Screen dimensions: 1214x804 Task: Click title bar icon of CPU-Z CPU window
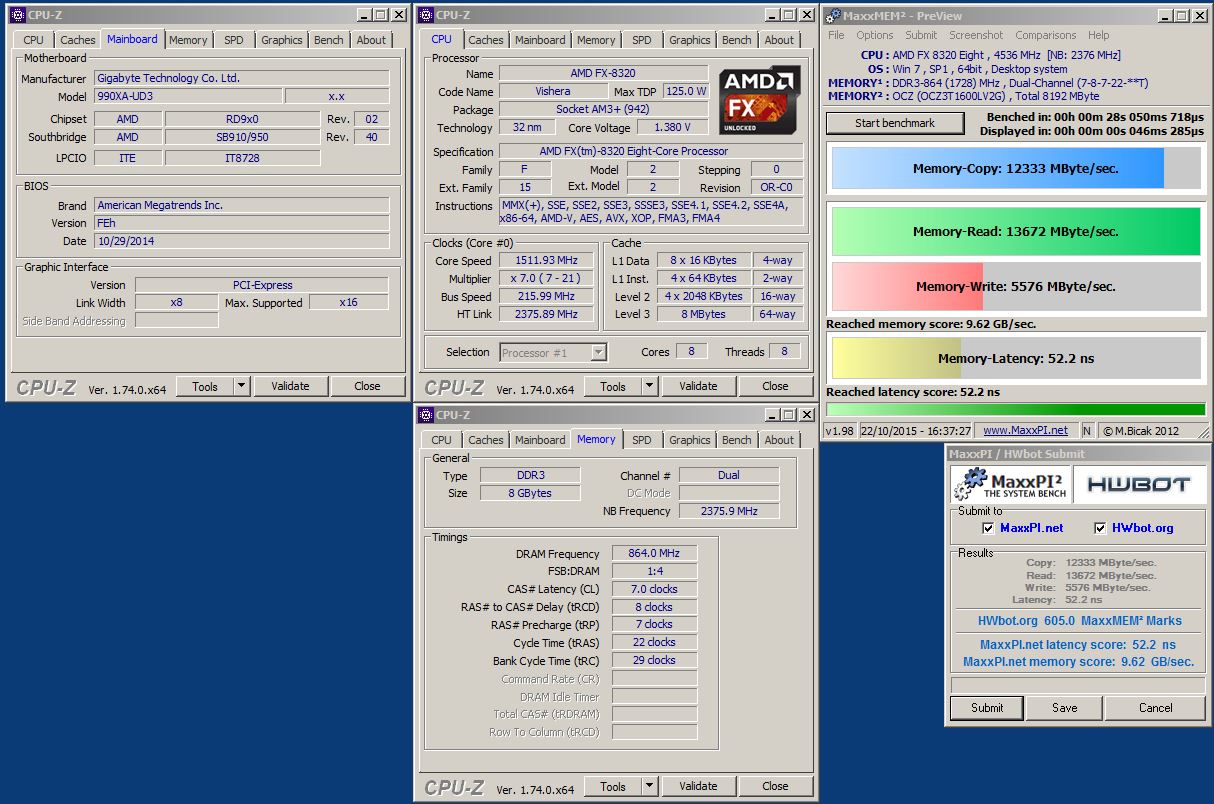[x=425, y=15]
